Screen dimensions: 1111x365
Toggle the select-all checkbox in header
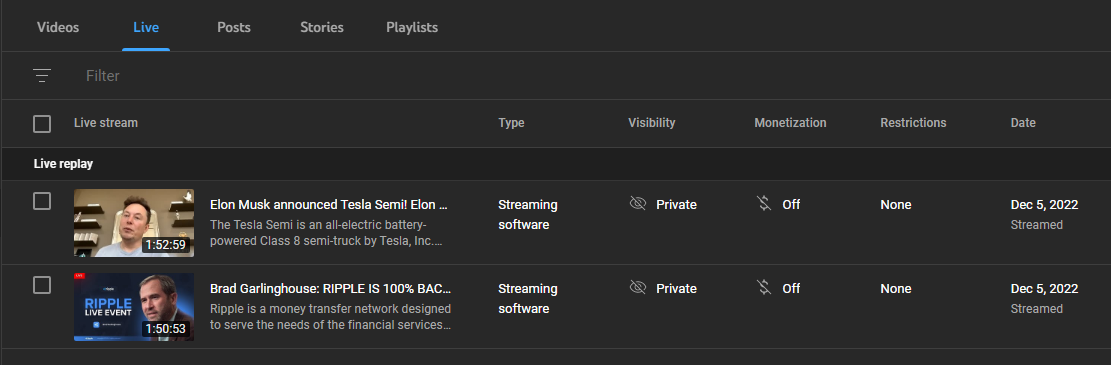point(42,124)
